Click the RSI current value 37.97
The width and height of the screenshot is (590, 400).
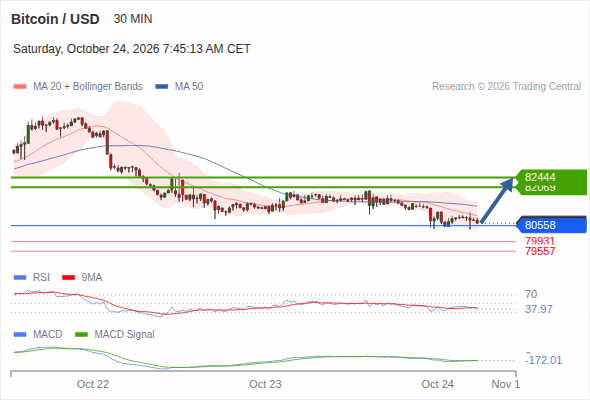[539, 309]
